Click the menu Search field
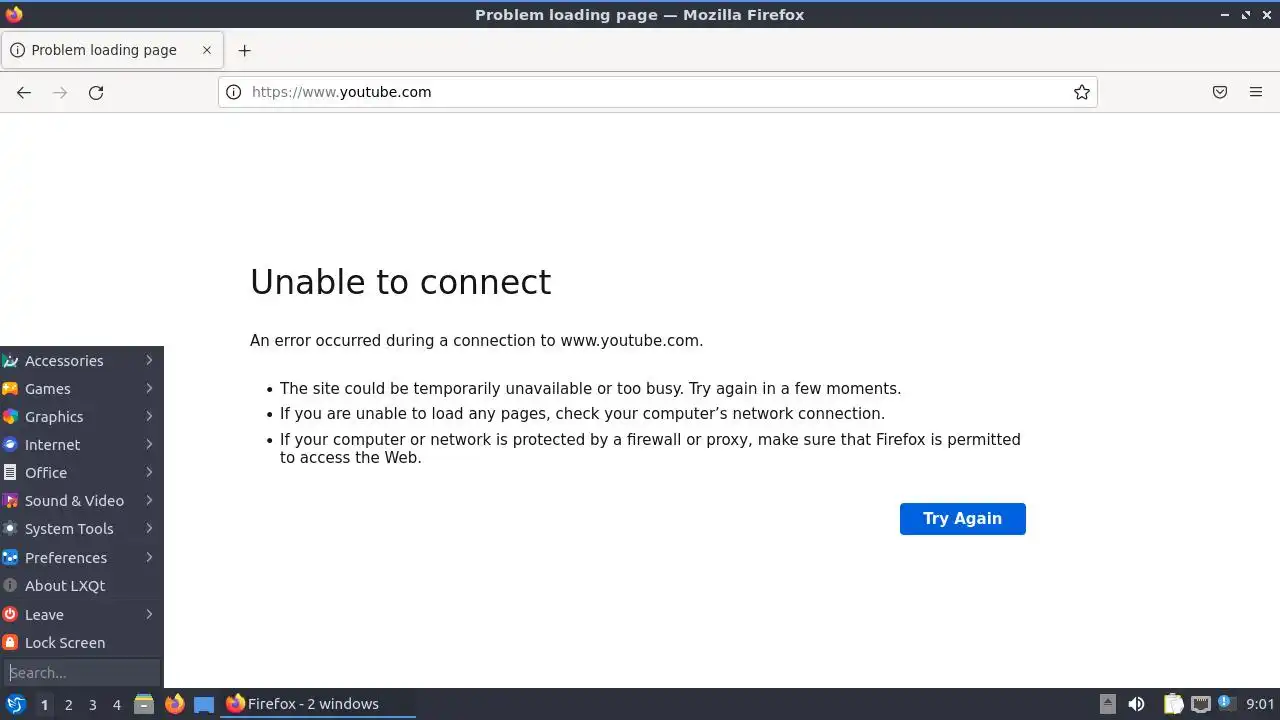1280x720 pixels. (x=81, y=672)
